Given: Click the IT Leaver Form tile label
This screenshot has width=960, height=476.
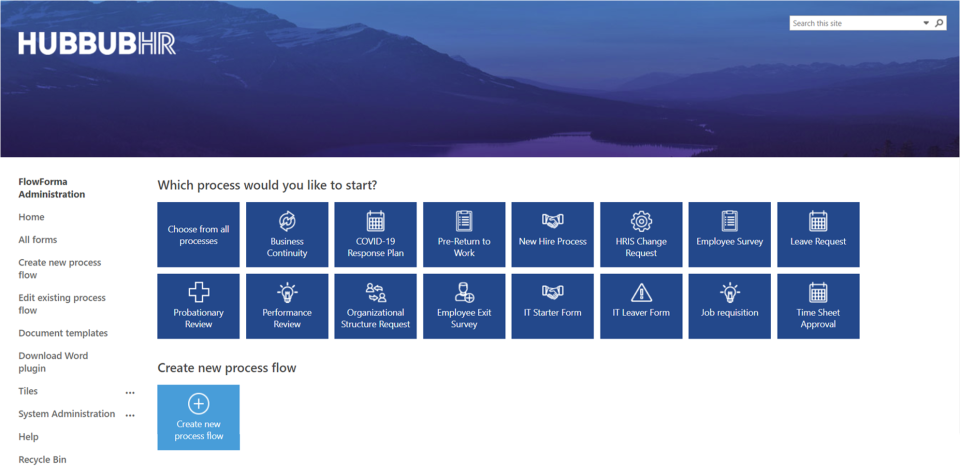Looking at the screenshot, I should tap(641, 312).
